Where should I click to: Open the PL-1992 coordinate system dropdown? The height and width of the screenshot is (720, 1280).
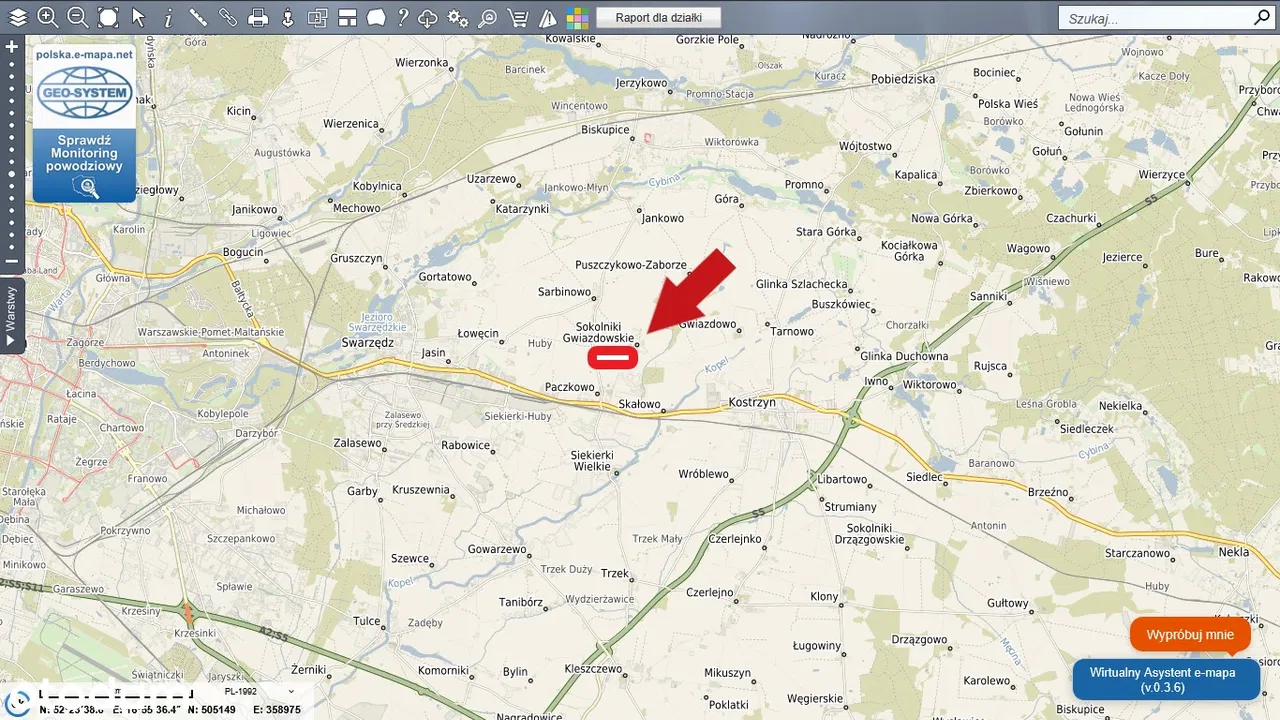point(260,691)
